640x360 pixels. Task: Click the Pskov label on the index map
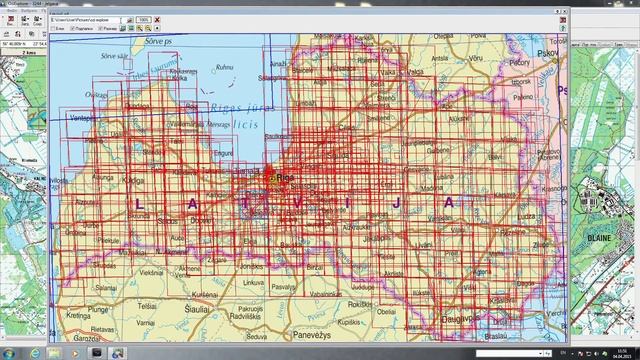[547, 53]
